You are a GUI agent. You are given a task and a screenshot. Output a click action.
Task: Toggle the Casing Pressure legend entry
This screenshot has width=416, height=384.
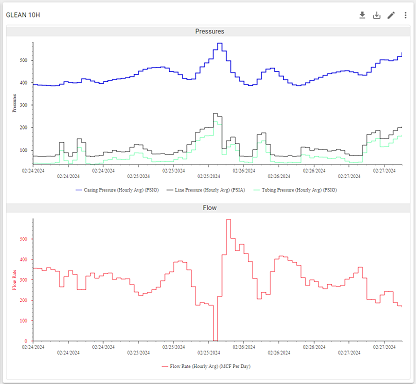(x=117, y=190)
